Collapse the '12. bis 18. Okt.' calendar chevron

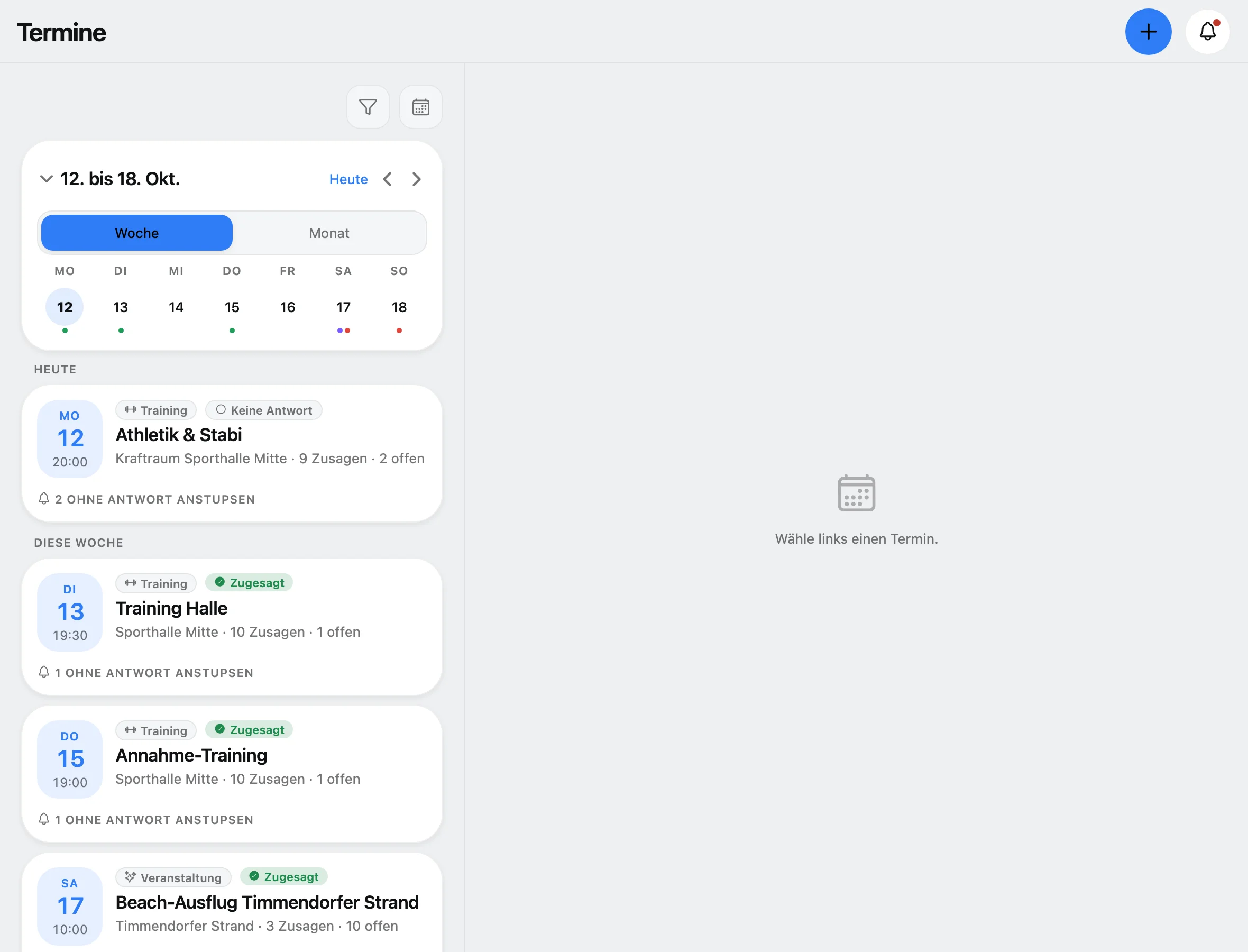coord(46,179)
